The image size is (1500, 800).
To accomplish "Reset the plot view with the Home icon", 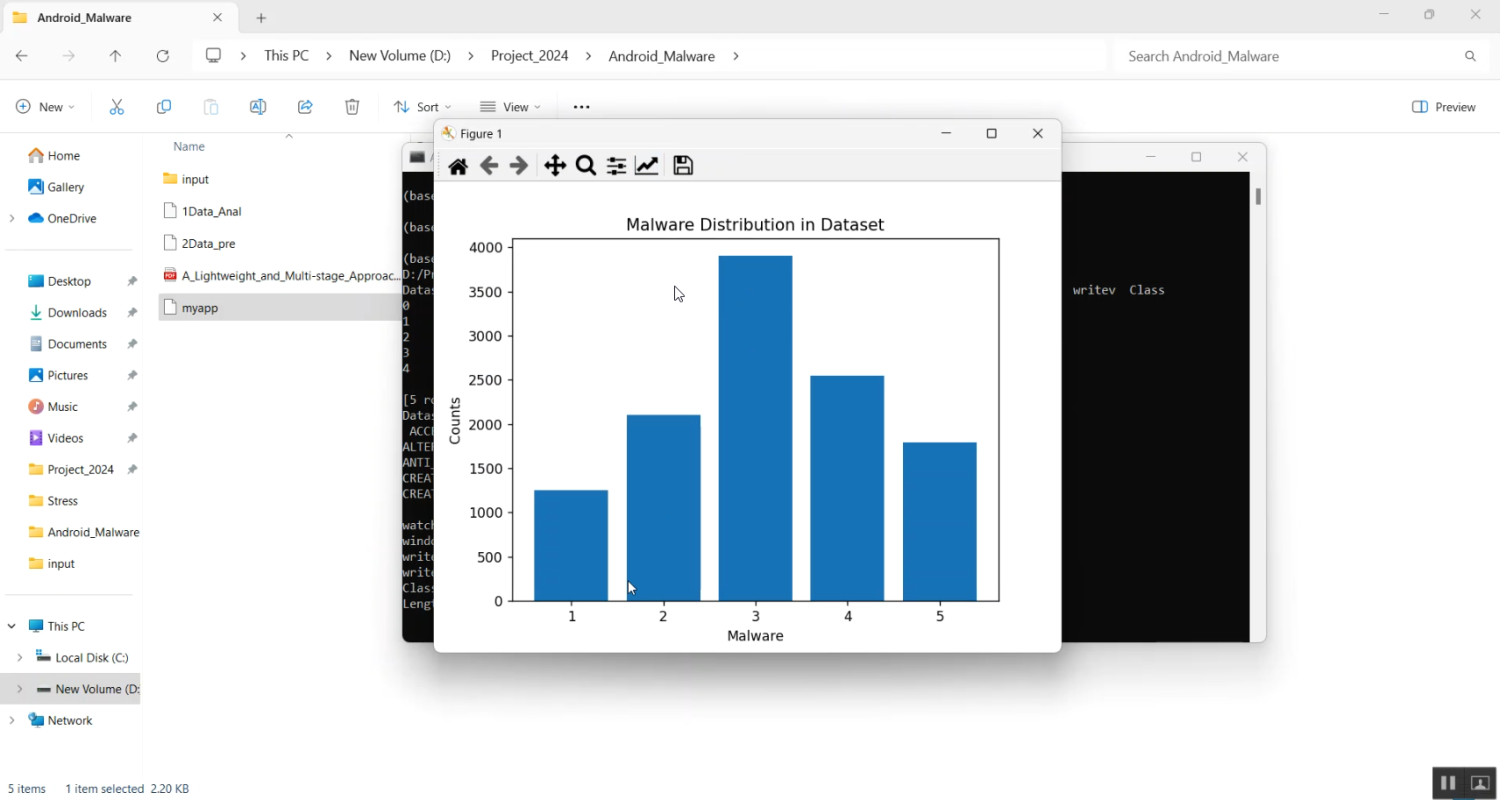I will coord(458,165).
